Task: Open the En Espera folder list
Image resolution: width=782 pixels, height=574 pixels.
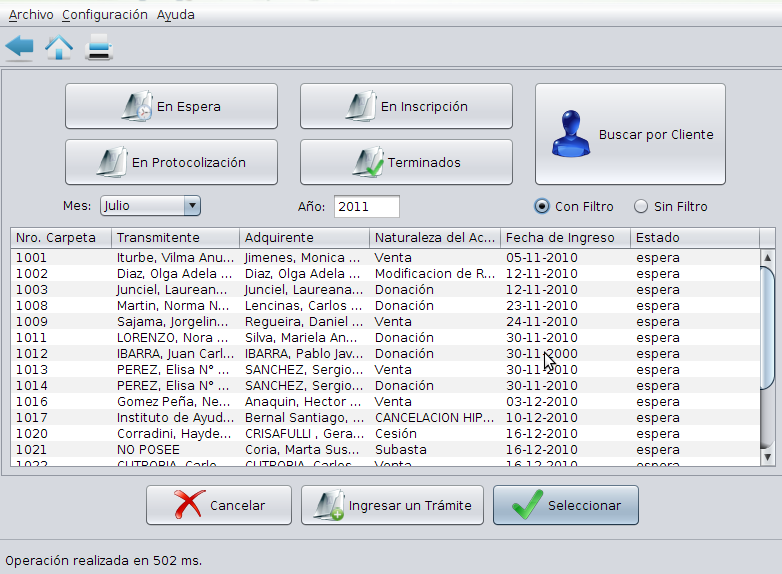Action: pyautogui.click(x=171, y=107)
